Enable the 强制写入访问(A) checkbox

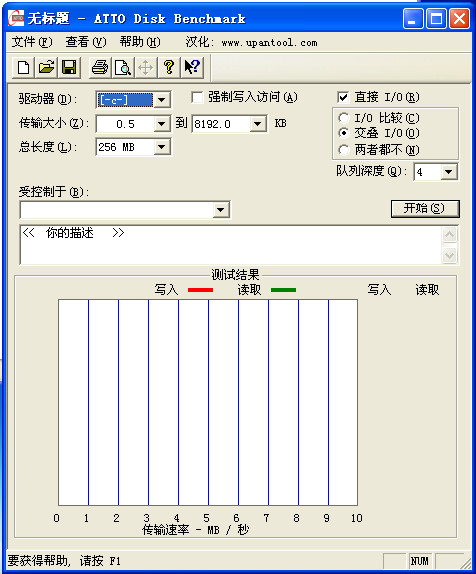pyautogui.click(x=197, y=97)
